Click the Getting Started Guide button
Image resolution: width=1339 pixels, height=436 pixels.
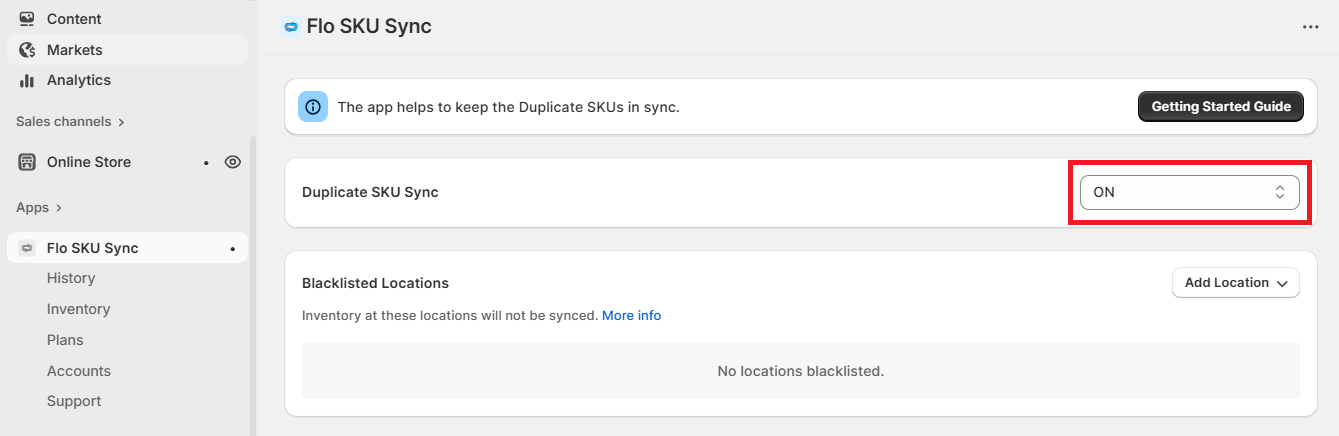(x=1221, y=107)
